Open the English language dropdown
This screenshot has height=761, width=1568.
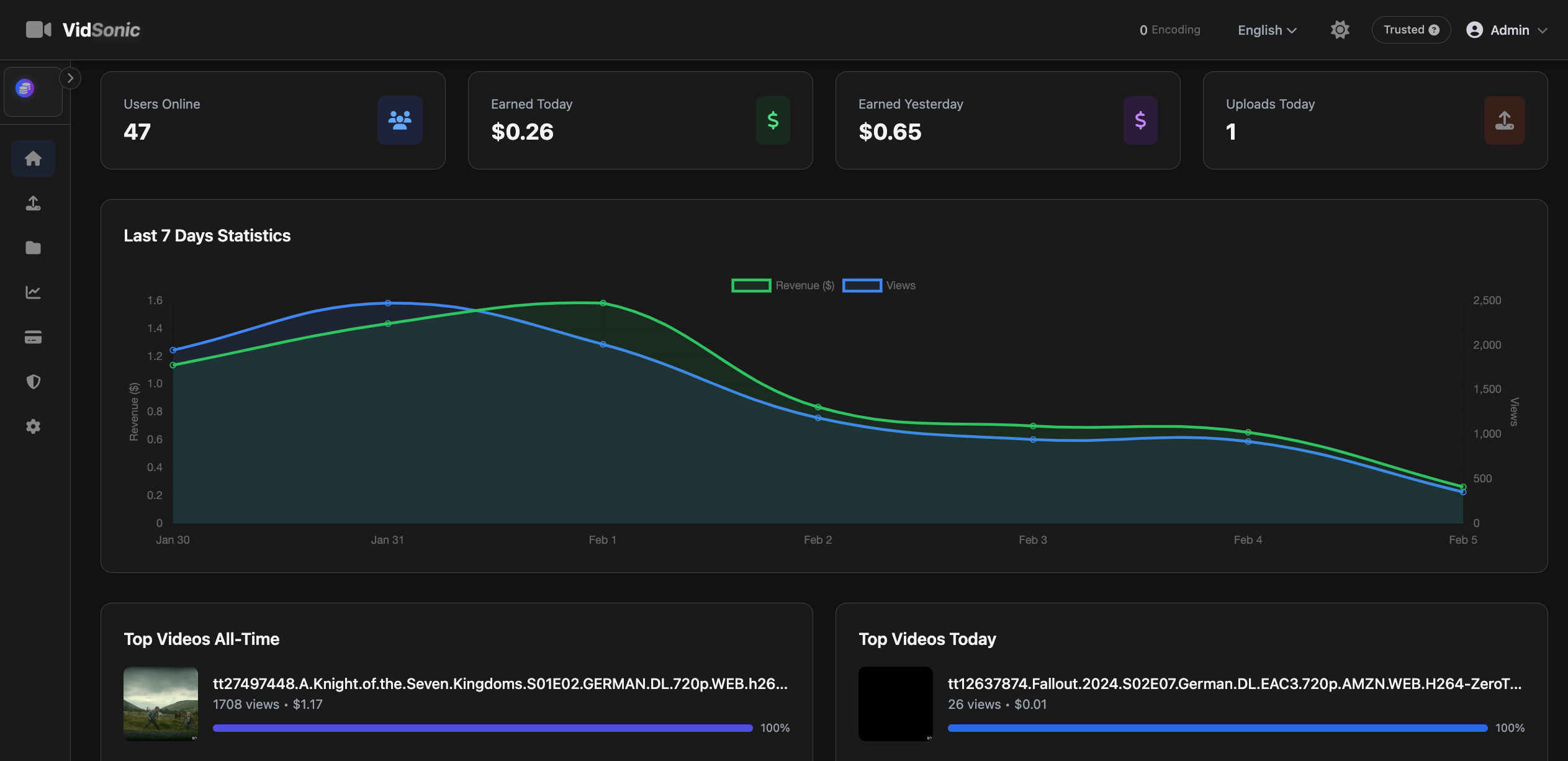click(x=1266, y=30)
